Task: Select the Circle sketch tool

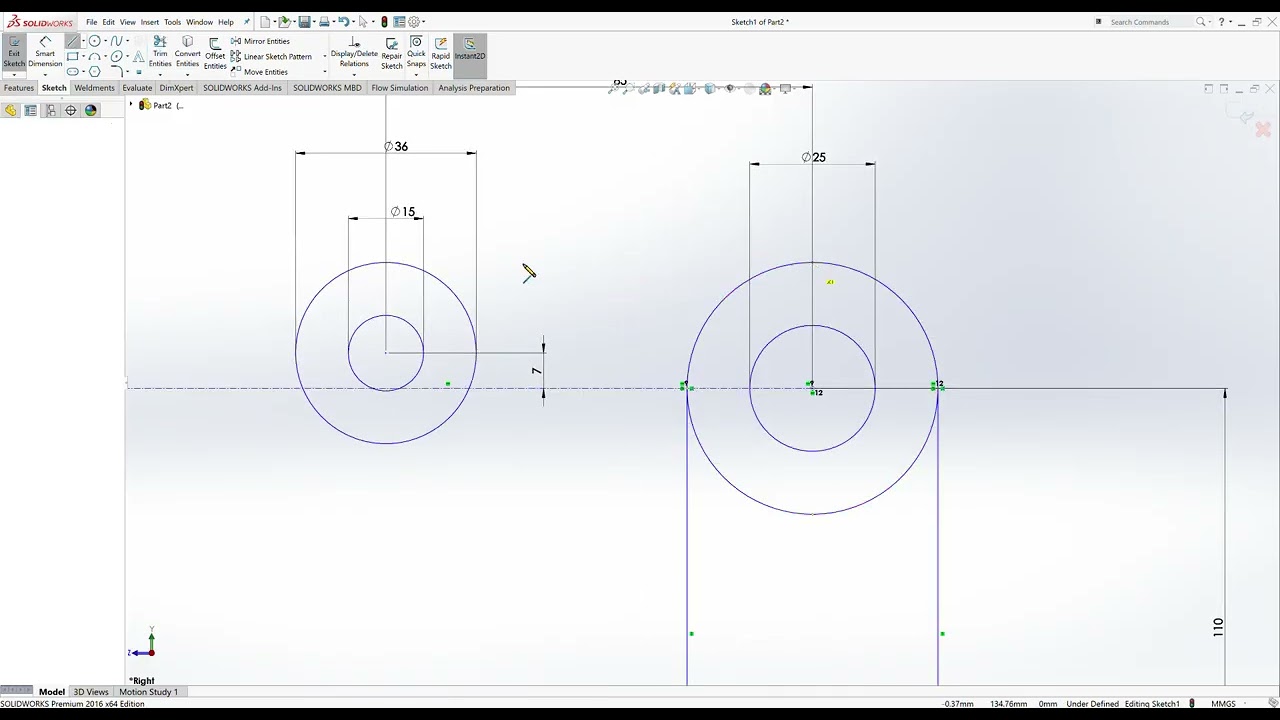Action: coord(95,41)
